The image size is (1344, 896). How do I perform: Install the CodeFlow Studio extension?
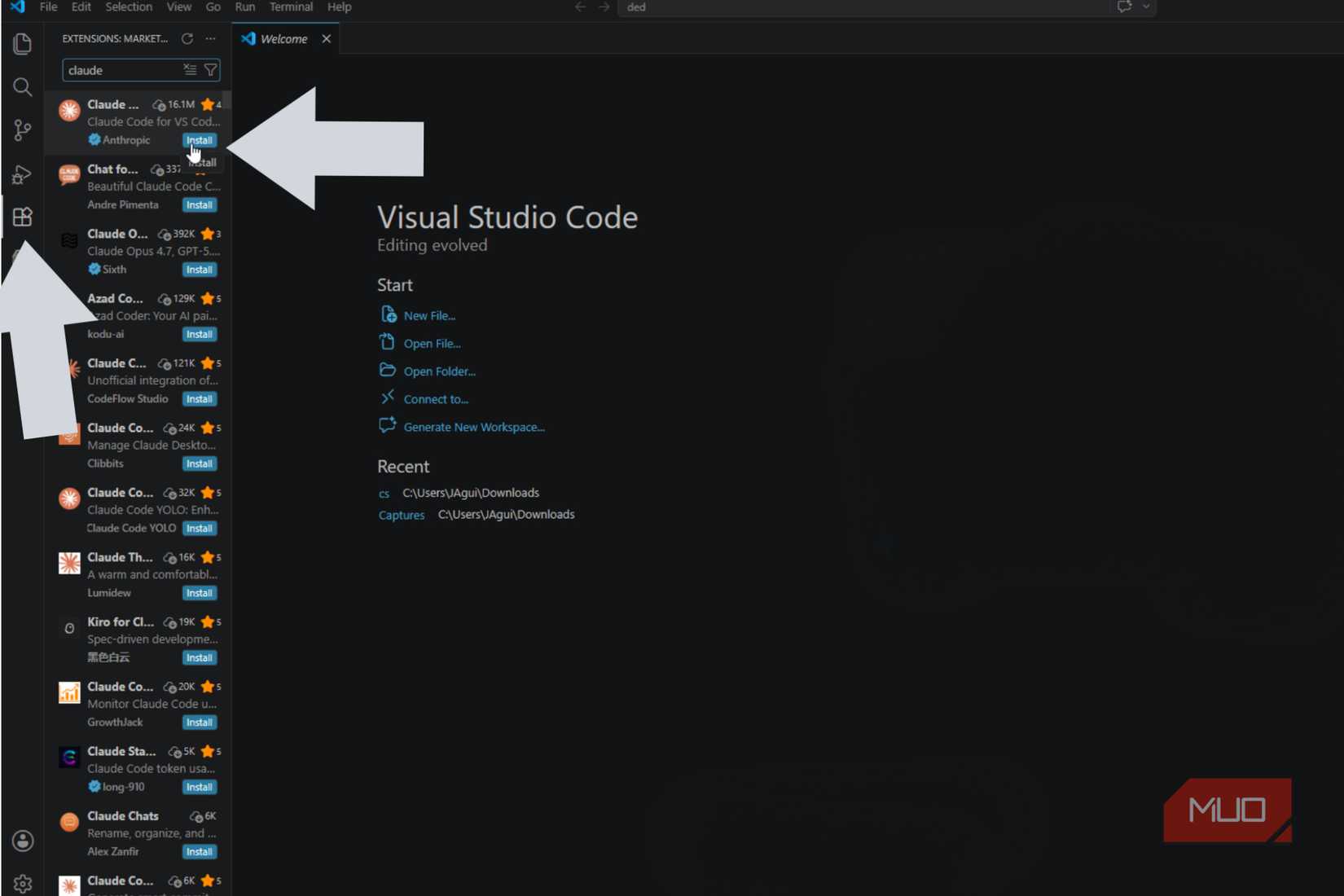200,399
